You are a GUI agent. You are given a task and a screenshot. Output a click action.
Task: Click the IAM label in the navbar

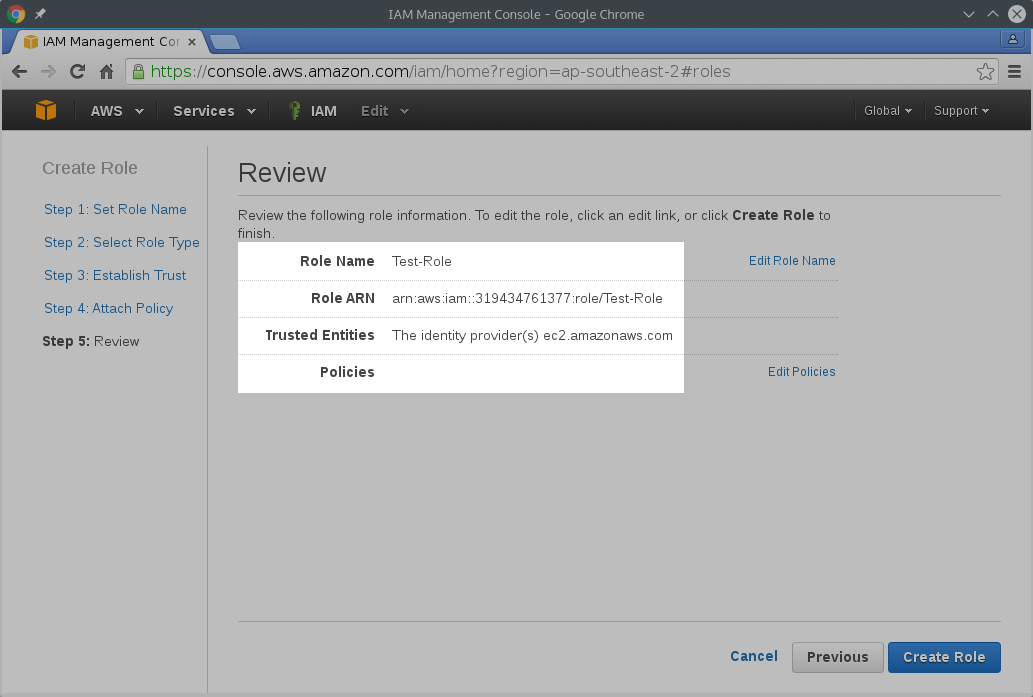pos(323,111)
